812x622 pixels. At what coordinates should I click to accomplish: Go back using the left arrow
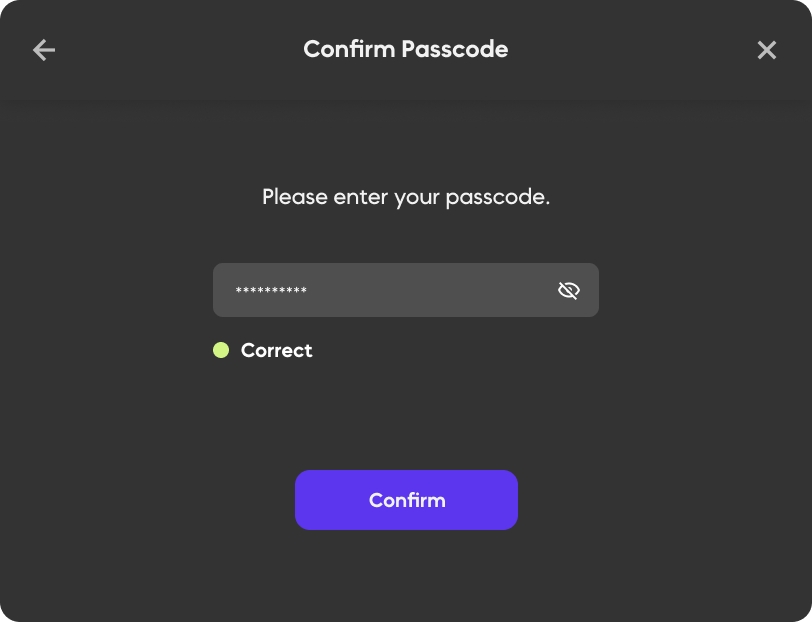[44, 50]
